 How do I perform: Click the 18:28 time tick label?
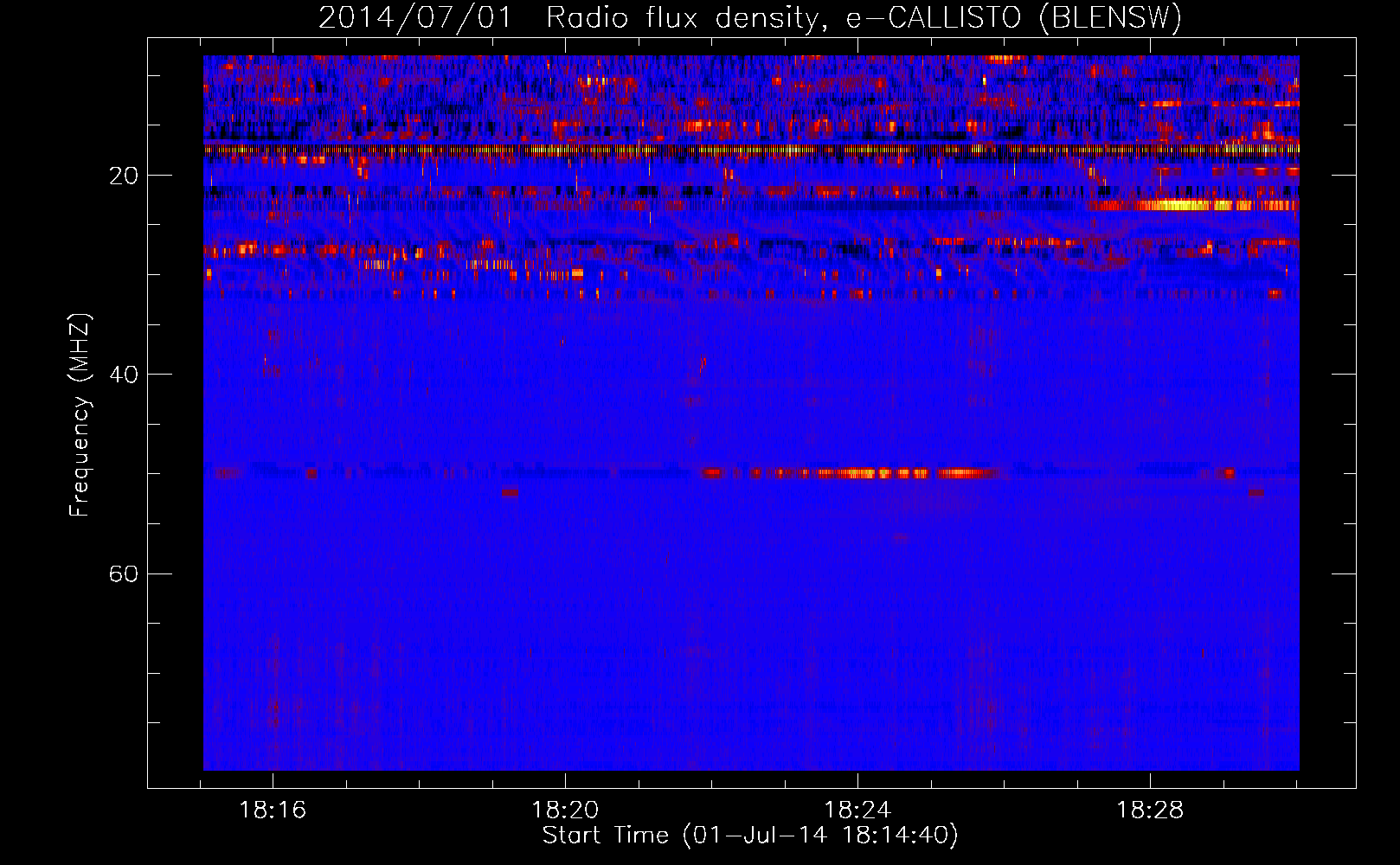tap(1150, 811)
